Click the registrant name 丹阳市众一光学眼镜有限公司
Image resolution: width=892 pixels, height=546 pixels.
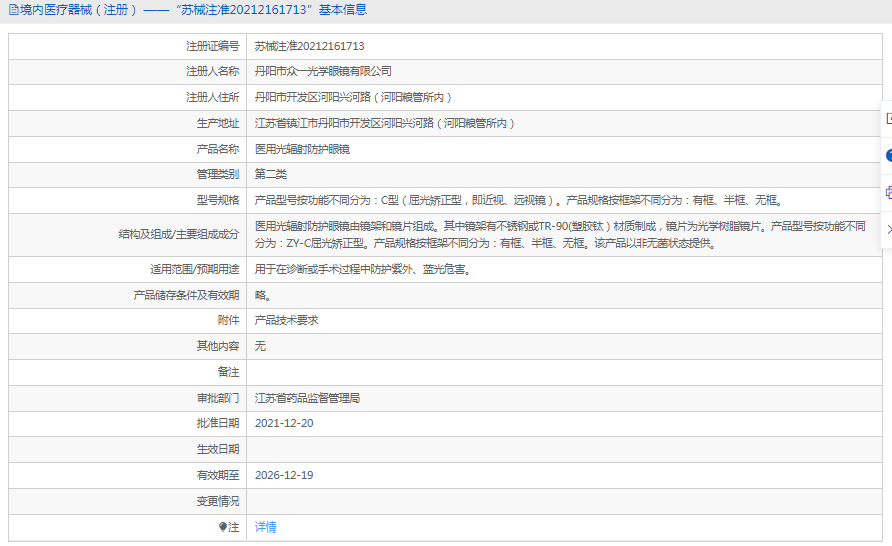tap(323, 72)
